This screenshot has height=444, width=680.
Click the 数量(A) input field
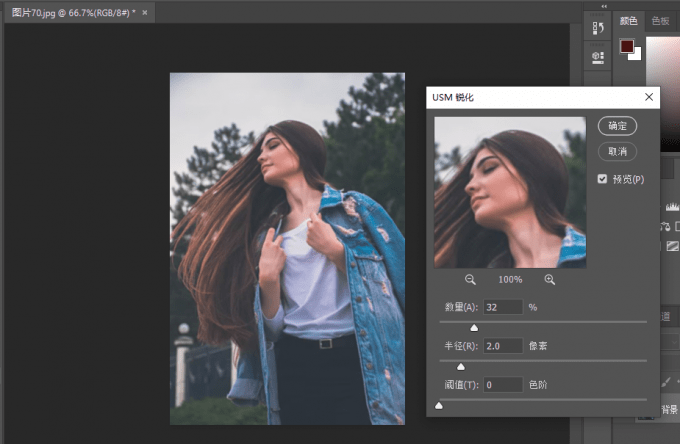[x=503, y=307]
